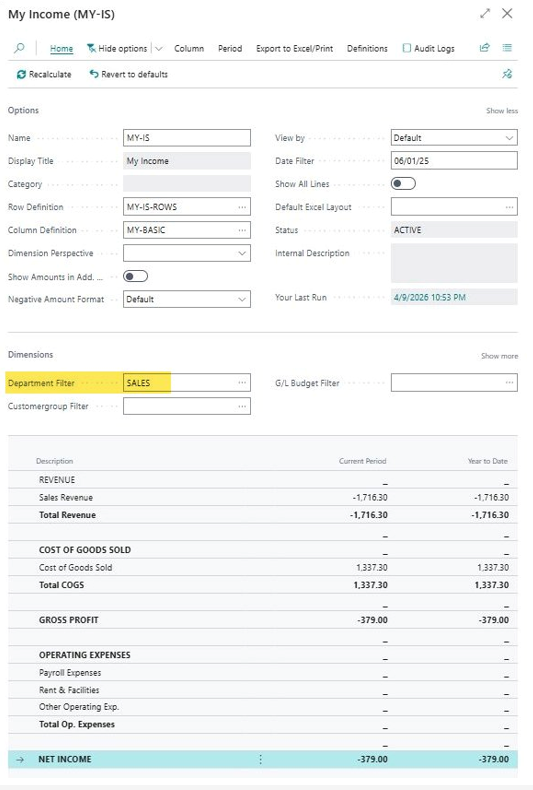Click the Current Period column header
This screenshot has height=790, width=533.
(362, 461)
